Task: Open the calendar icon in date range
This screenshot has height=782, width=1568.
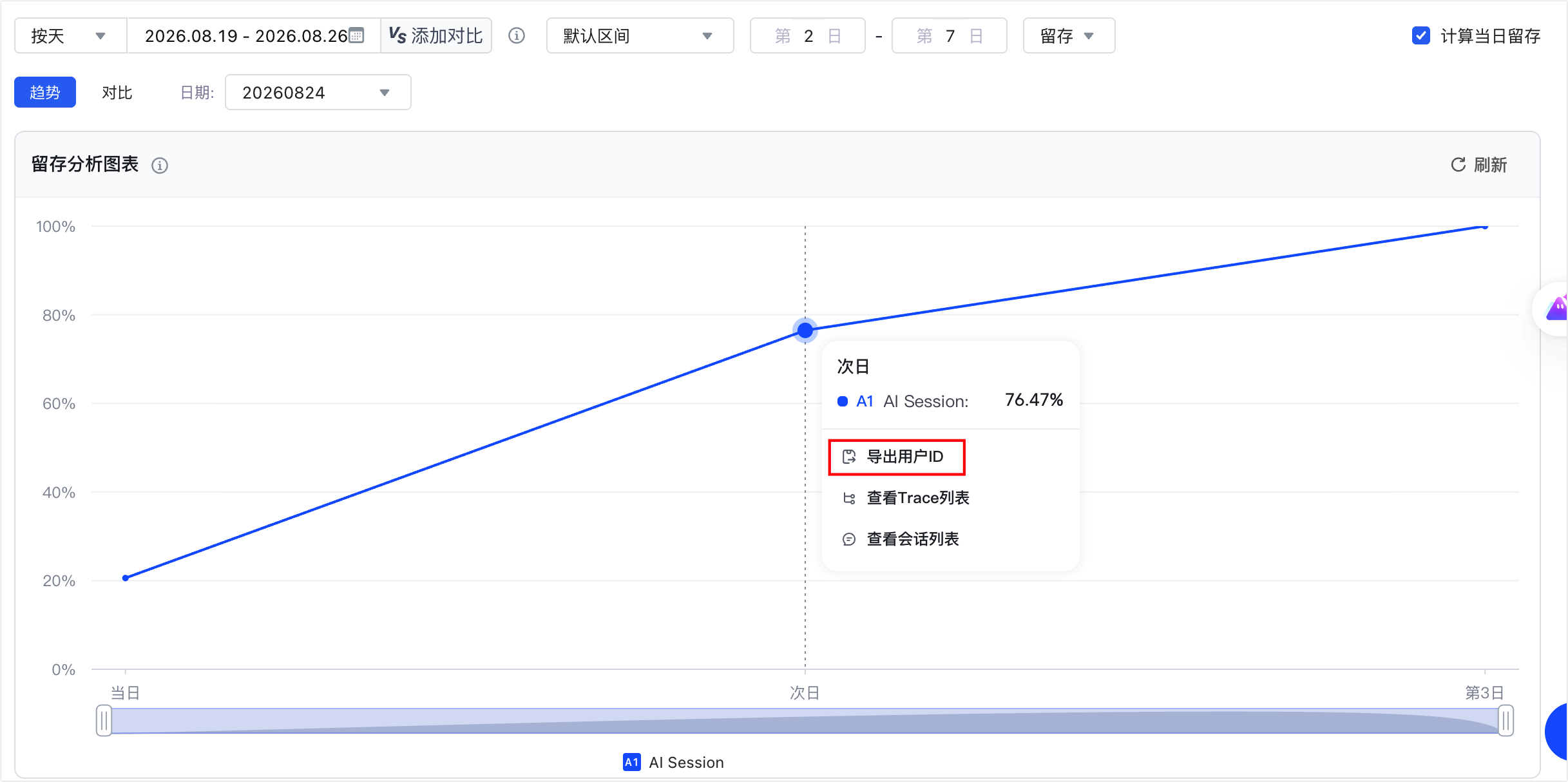Action: click(356, 35)
